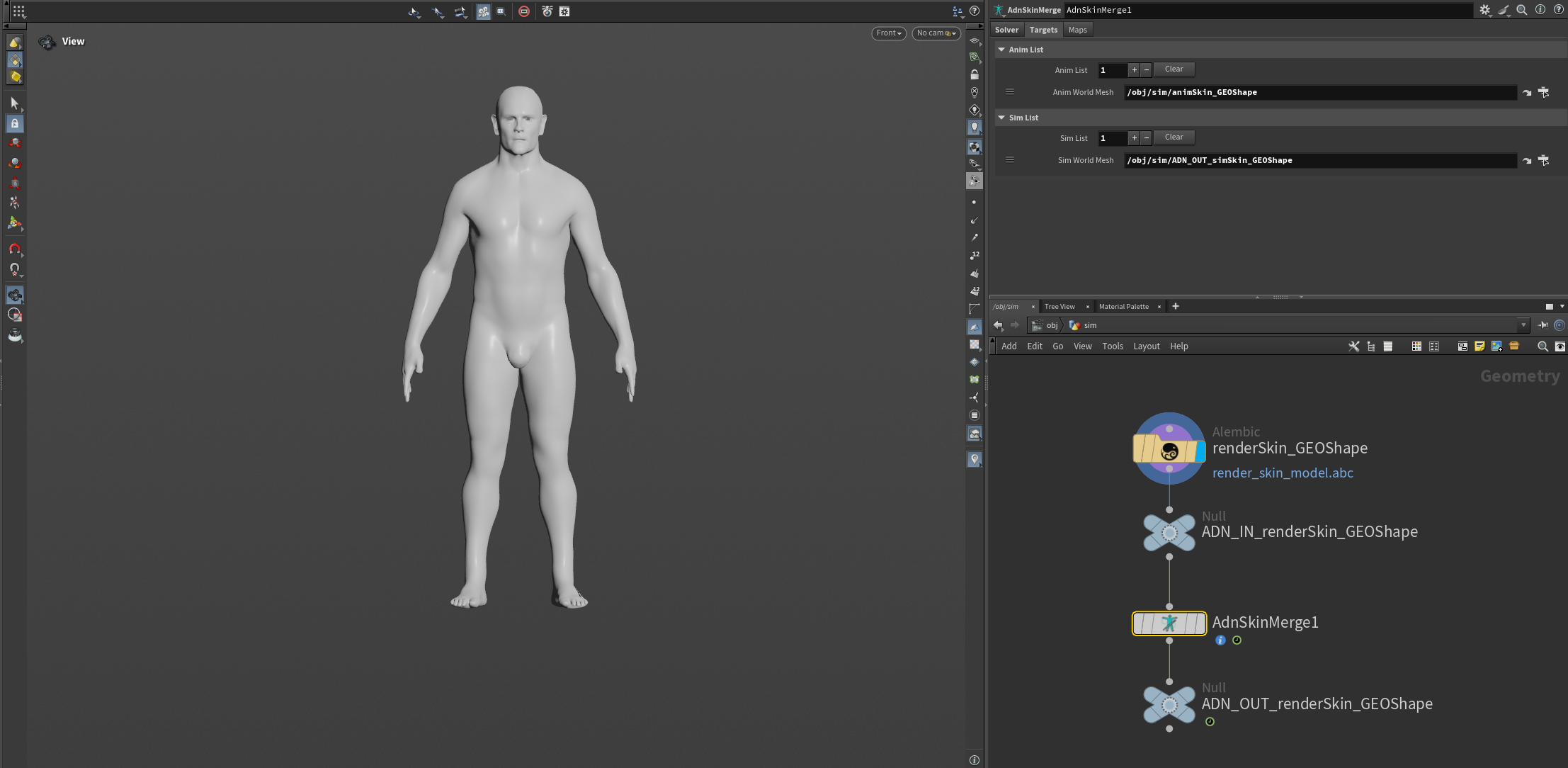Select the arrow Select tool in left toolbar
The width and height of the screenshot is (1568, 768).
point(15,103)
